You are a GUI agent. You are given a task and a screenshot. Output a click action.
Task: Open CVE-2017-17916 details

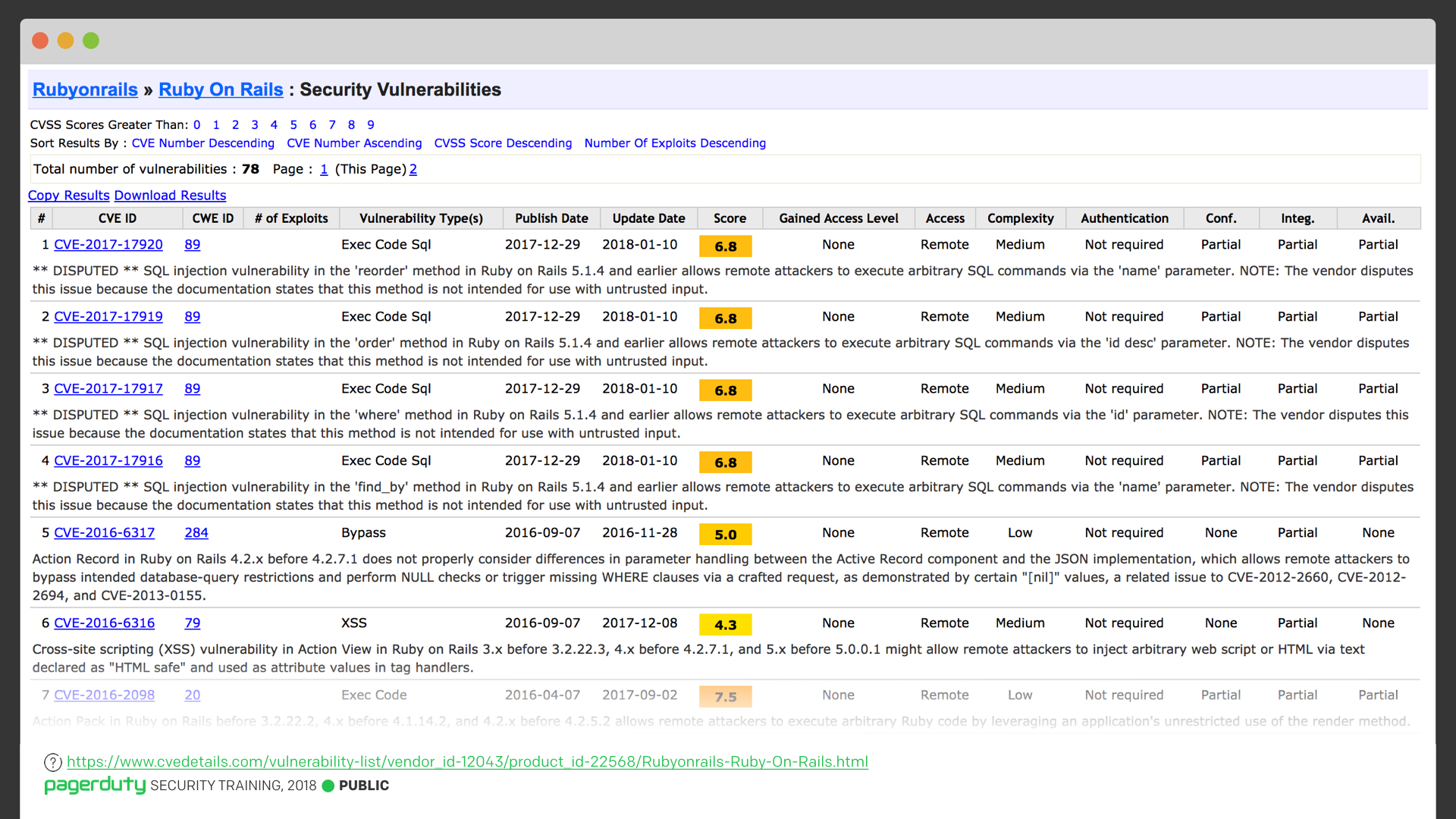point(108,461)
